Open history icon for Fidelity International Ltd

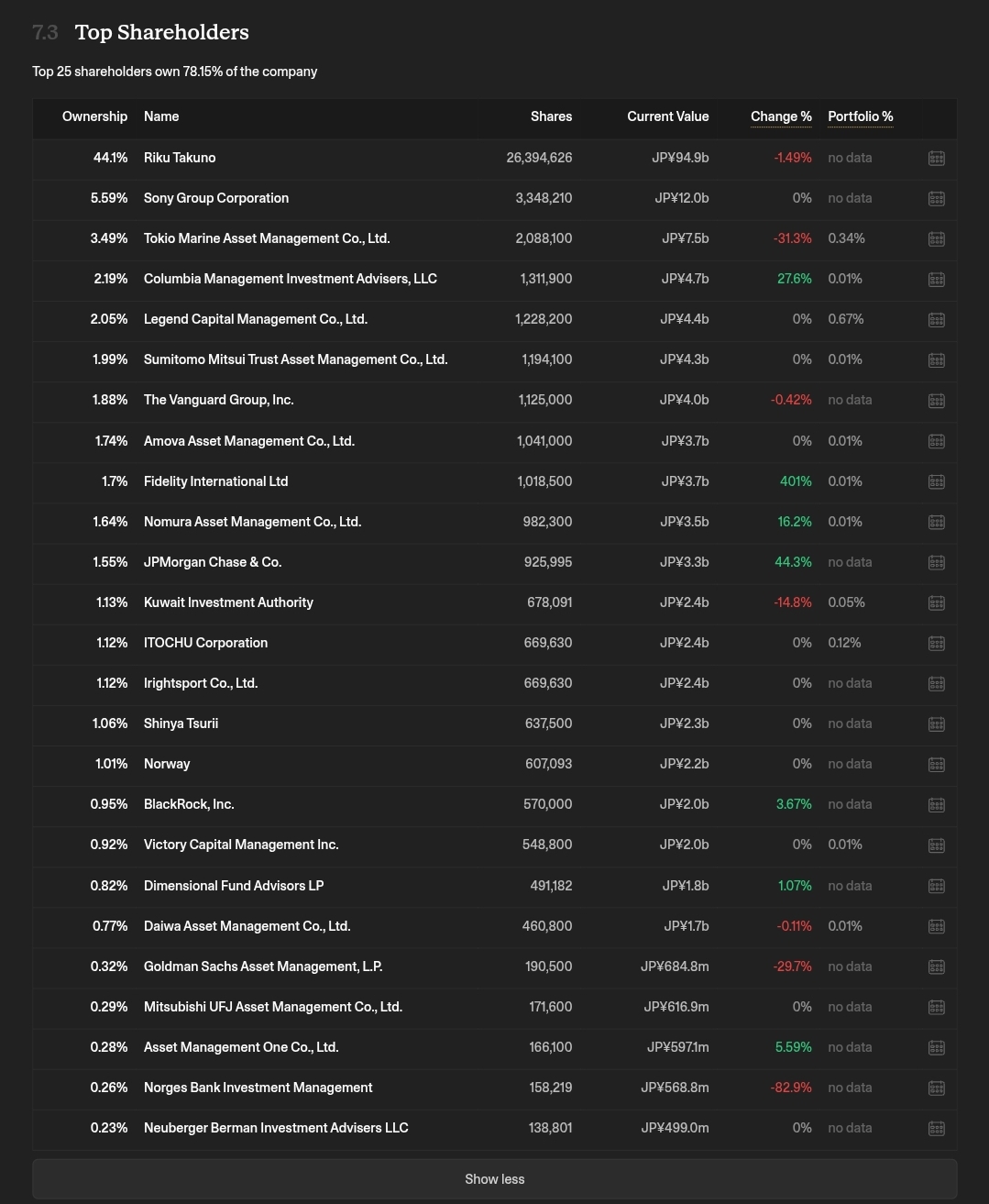coord(936,481)
